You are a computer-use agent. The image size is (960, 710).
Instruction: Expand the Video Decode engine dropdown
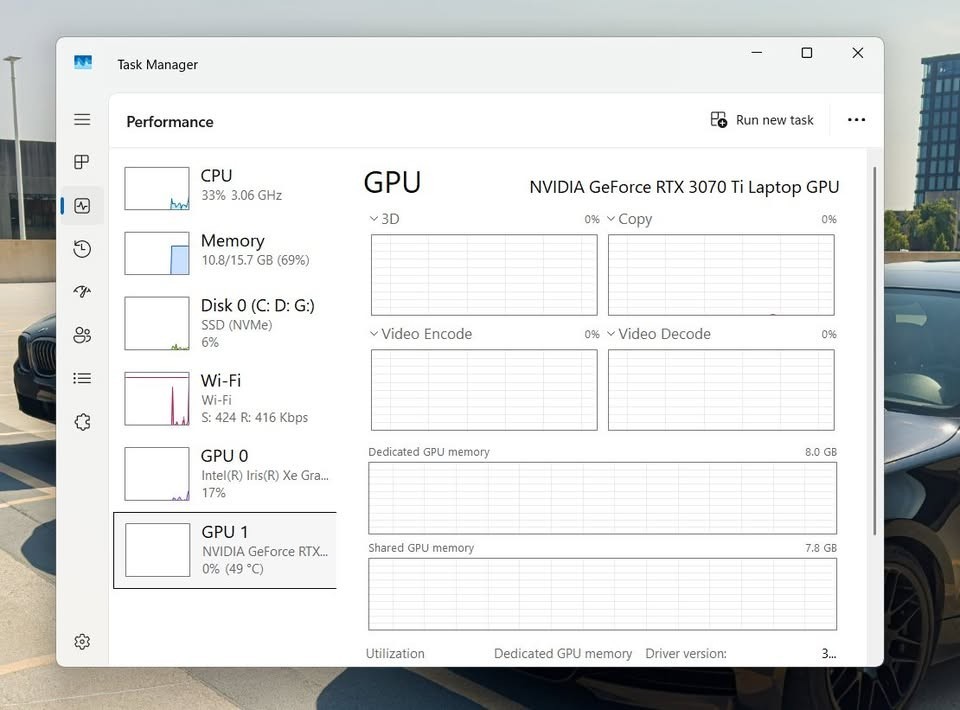[x=659, y=334]
